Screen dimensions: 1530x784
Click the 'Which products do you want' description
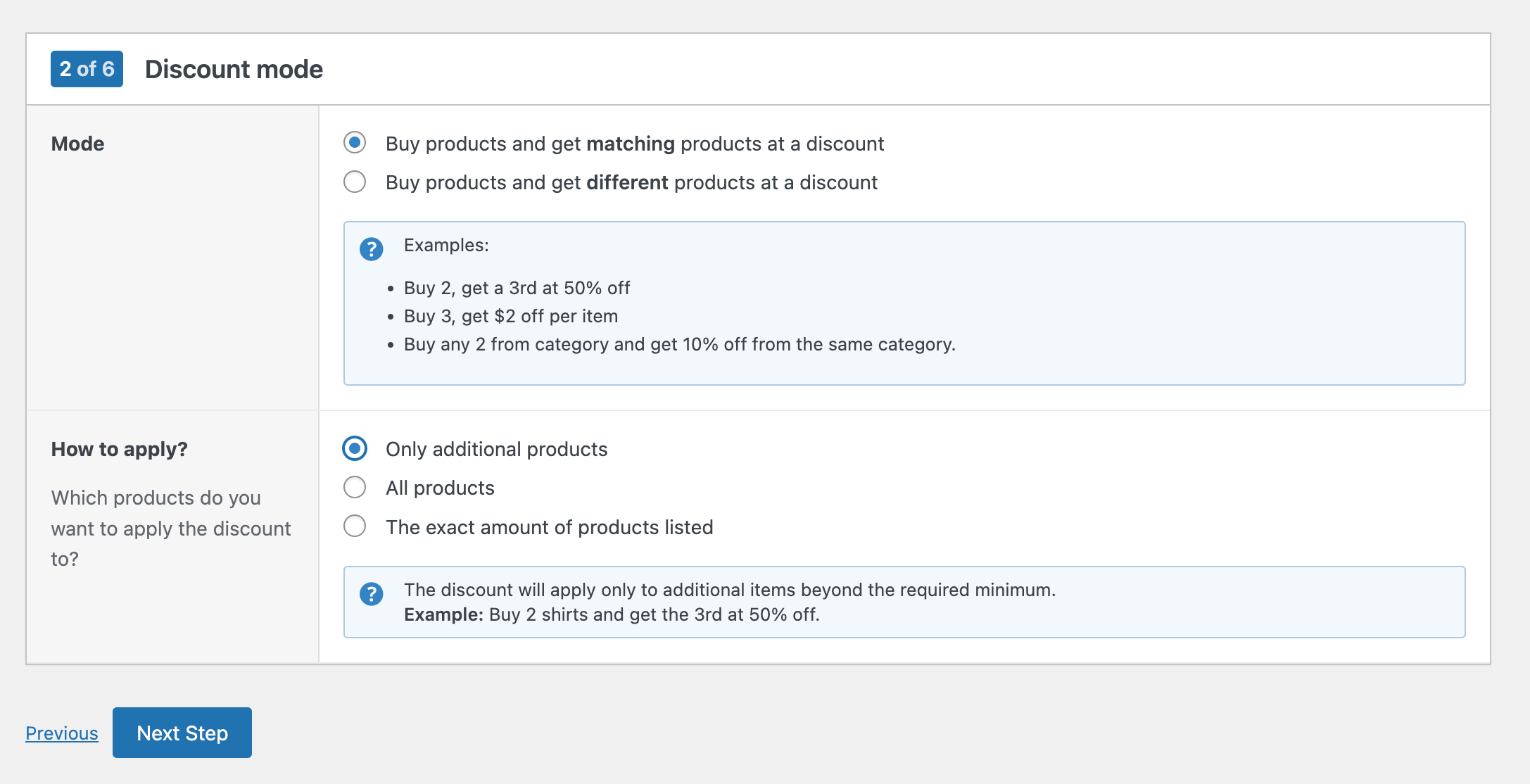point(170,528)
